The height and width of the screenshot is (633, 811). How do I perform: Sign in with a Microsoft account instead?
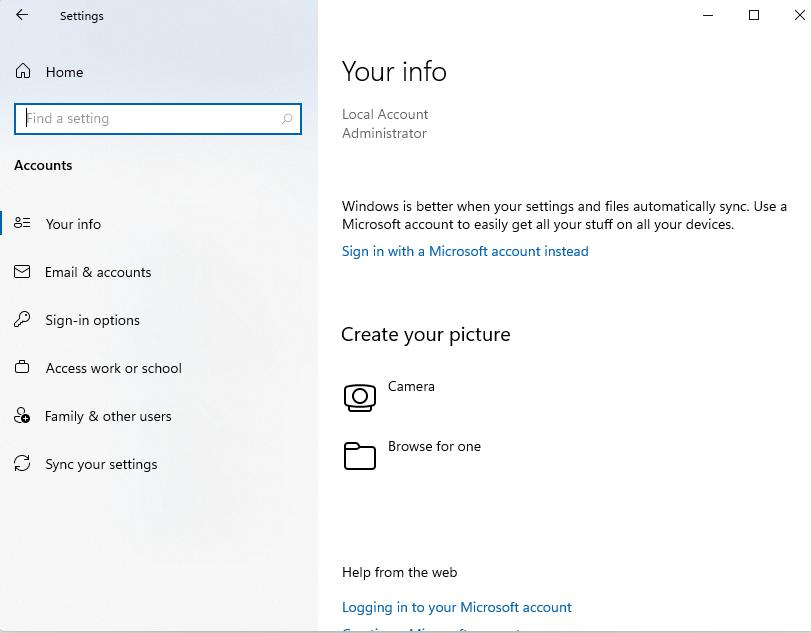click(465, 251)
